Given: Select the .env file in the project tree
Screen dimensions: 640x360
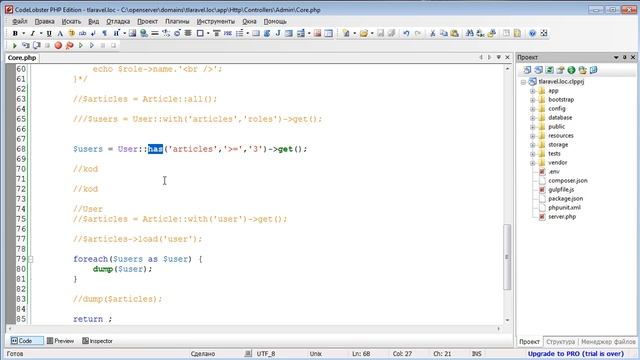Looking at the screenshot, I should coord(553,172).
